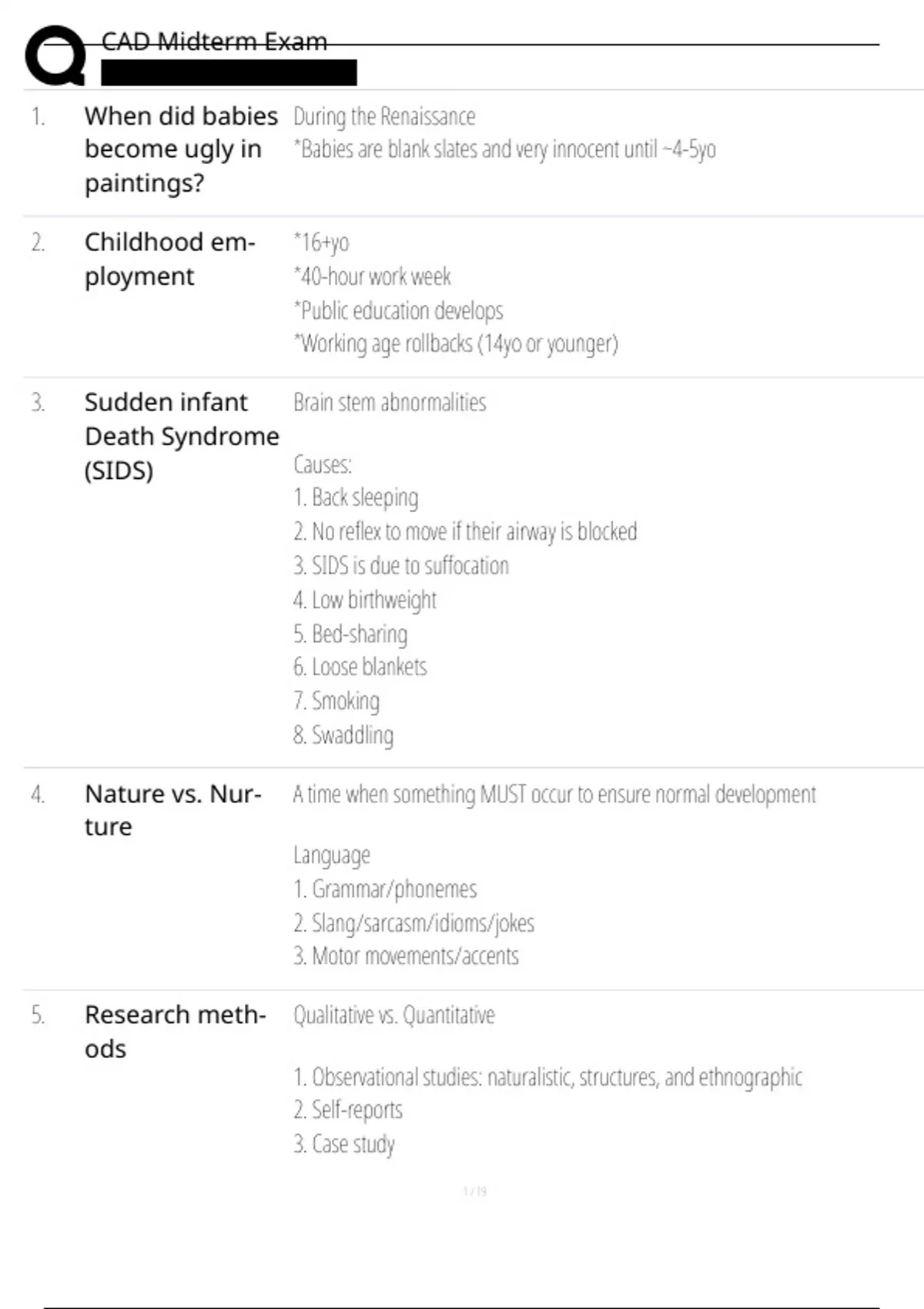Viewport: 924px width, 1309px height.
Task: Click 'Qualitative vs. Quantitative' text
Action: click(x=394, y=1016)
